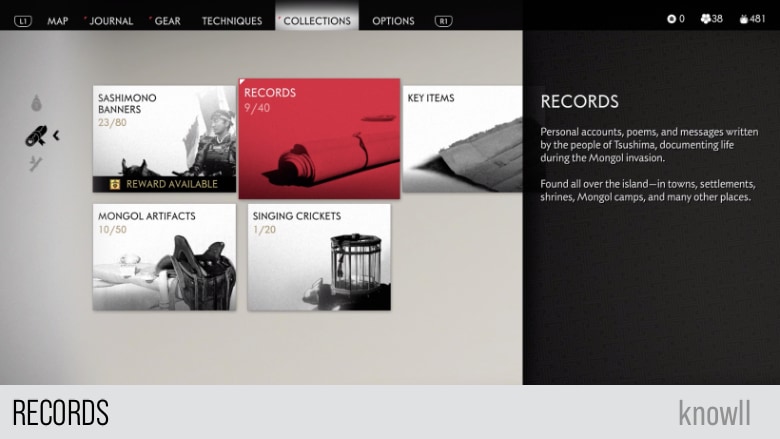This screenshot has height=439, width=780.
Task: Click the chevron beside scroll icon
Action: coord(56,135)
